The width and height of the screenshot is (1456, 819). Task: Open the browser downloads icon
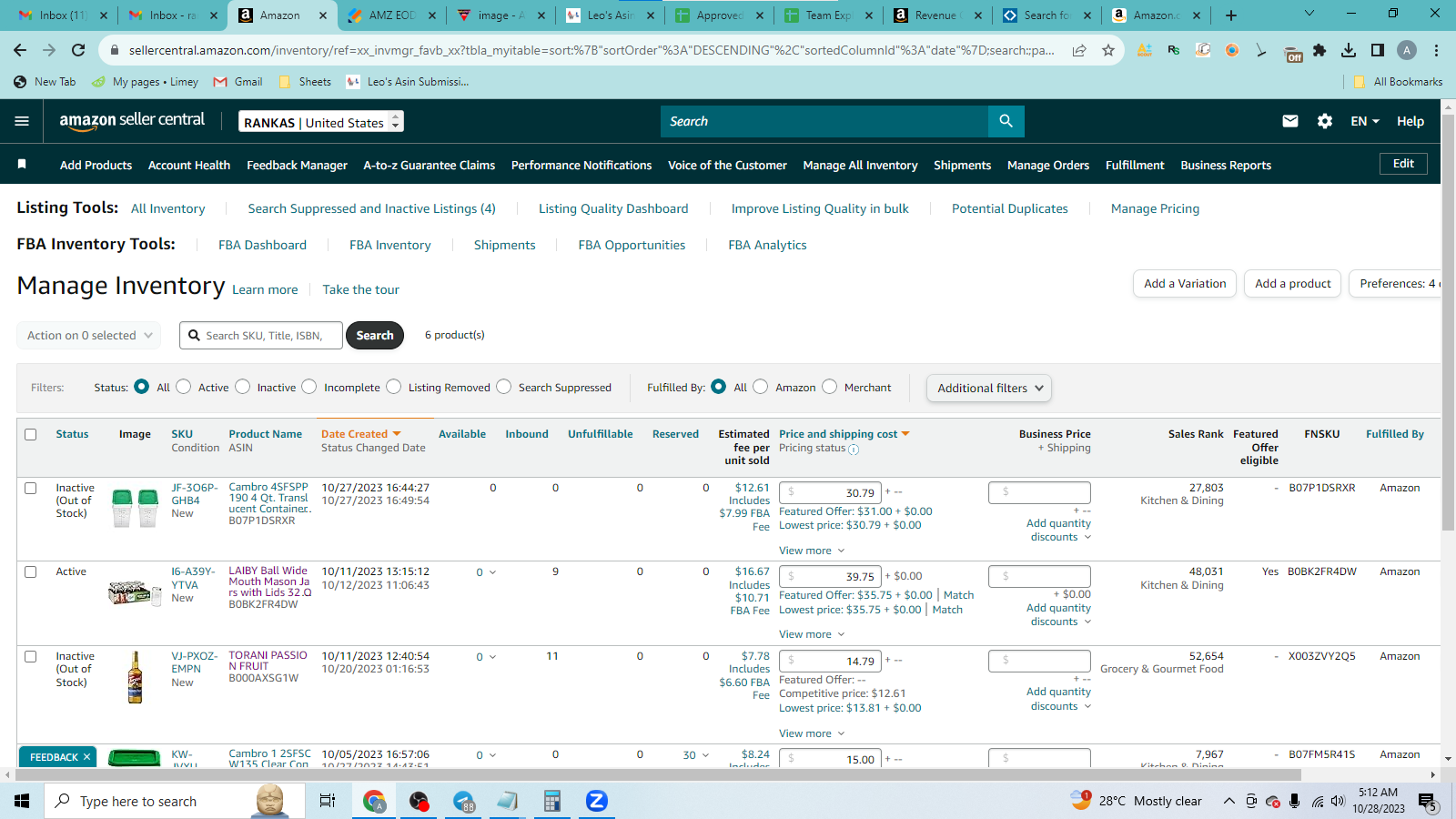1349,50
